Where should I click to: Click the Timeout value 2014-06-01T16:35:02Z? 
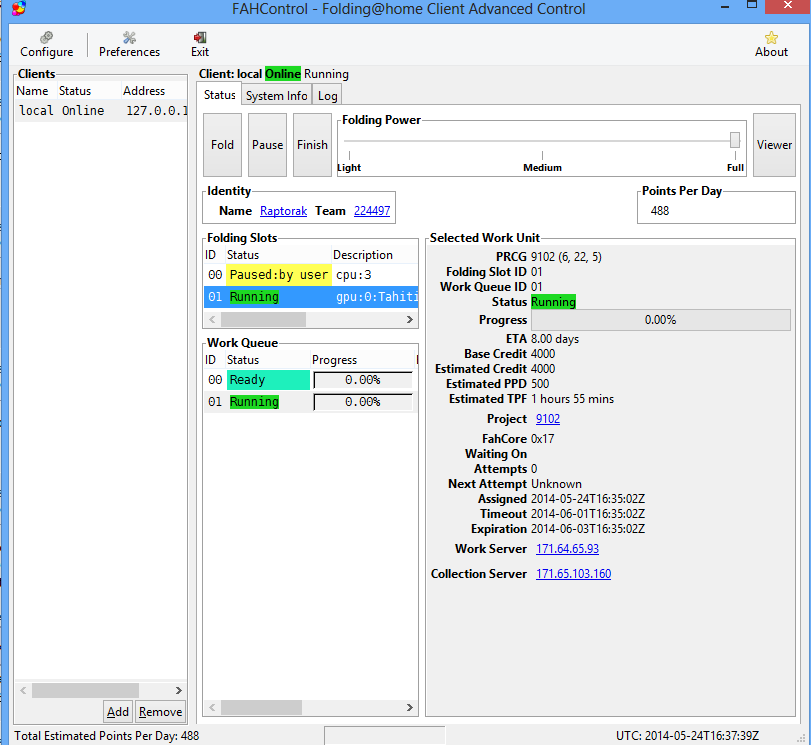point(588,514)
